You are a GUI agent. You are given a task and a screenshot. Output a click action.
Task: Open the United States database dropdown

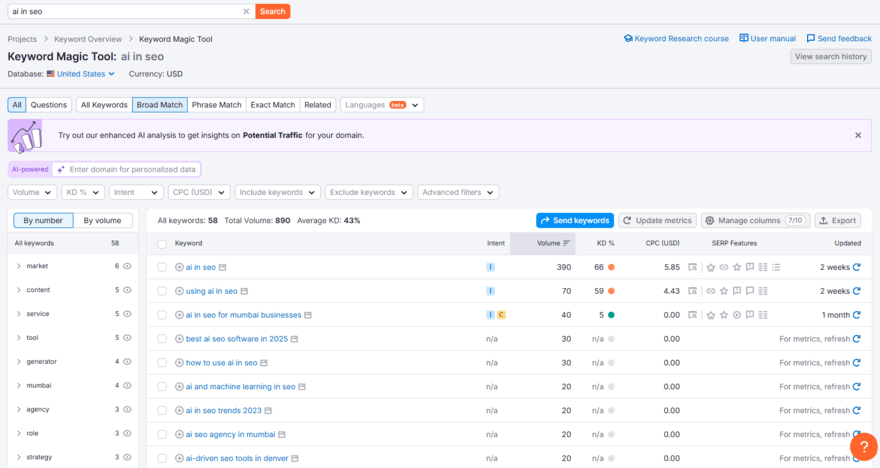pos(81,74)
